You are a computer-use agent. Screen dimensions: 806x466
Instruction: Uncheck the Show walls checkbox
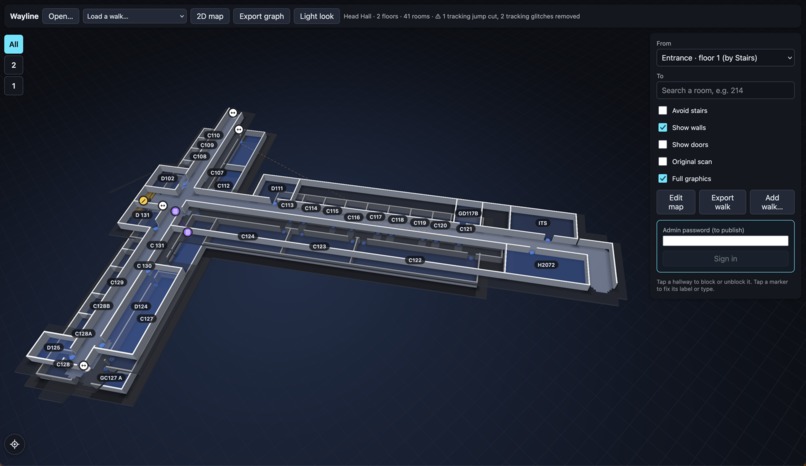click(x=663, y=127)
